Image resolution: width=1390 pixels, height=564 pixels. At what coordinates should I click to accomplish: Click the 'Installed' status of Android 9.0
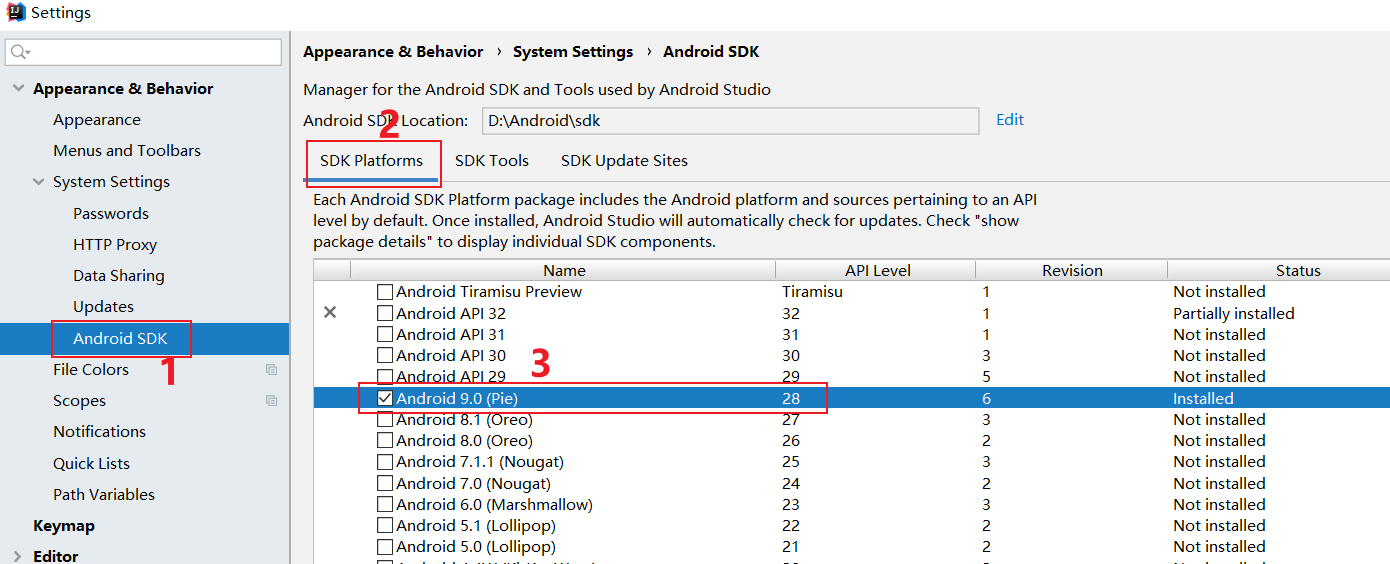(x=1203, y=398)
